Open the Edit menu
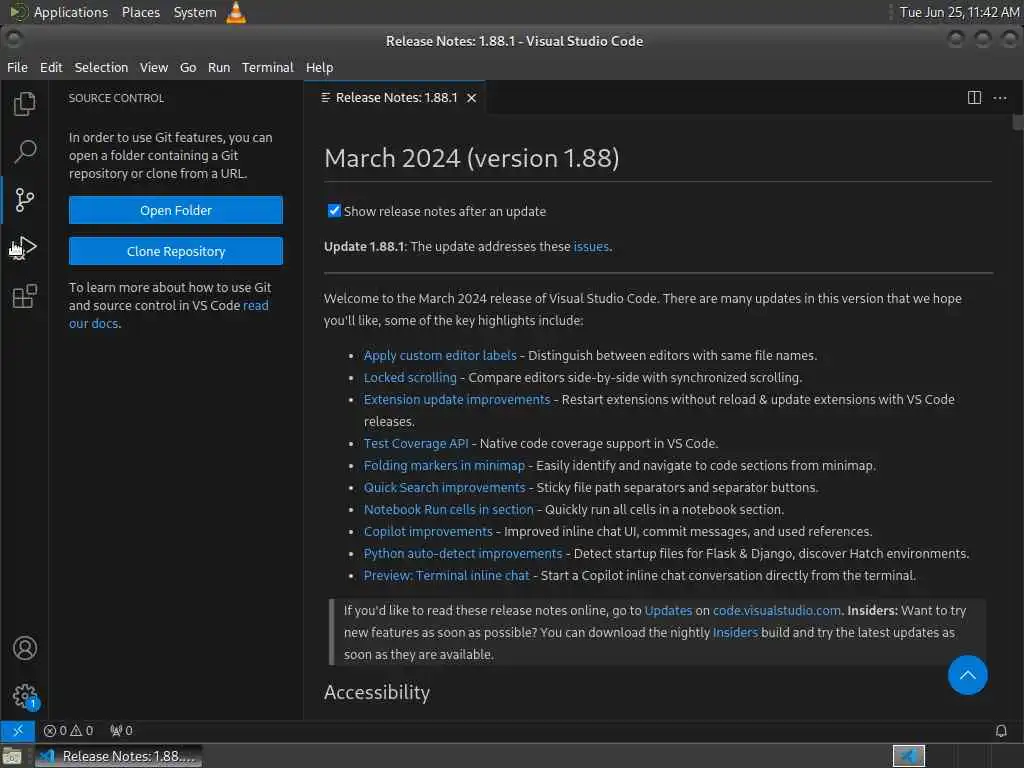The height and width of the screenshot is (768, 1024). 51,67
